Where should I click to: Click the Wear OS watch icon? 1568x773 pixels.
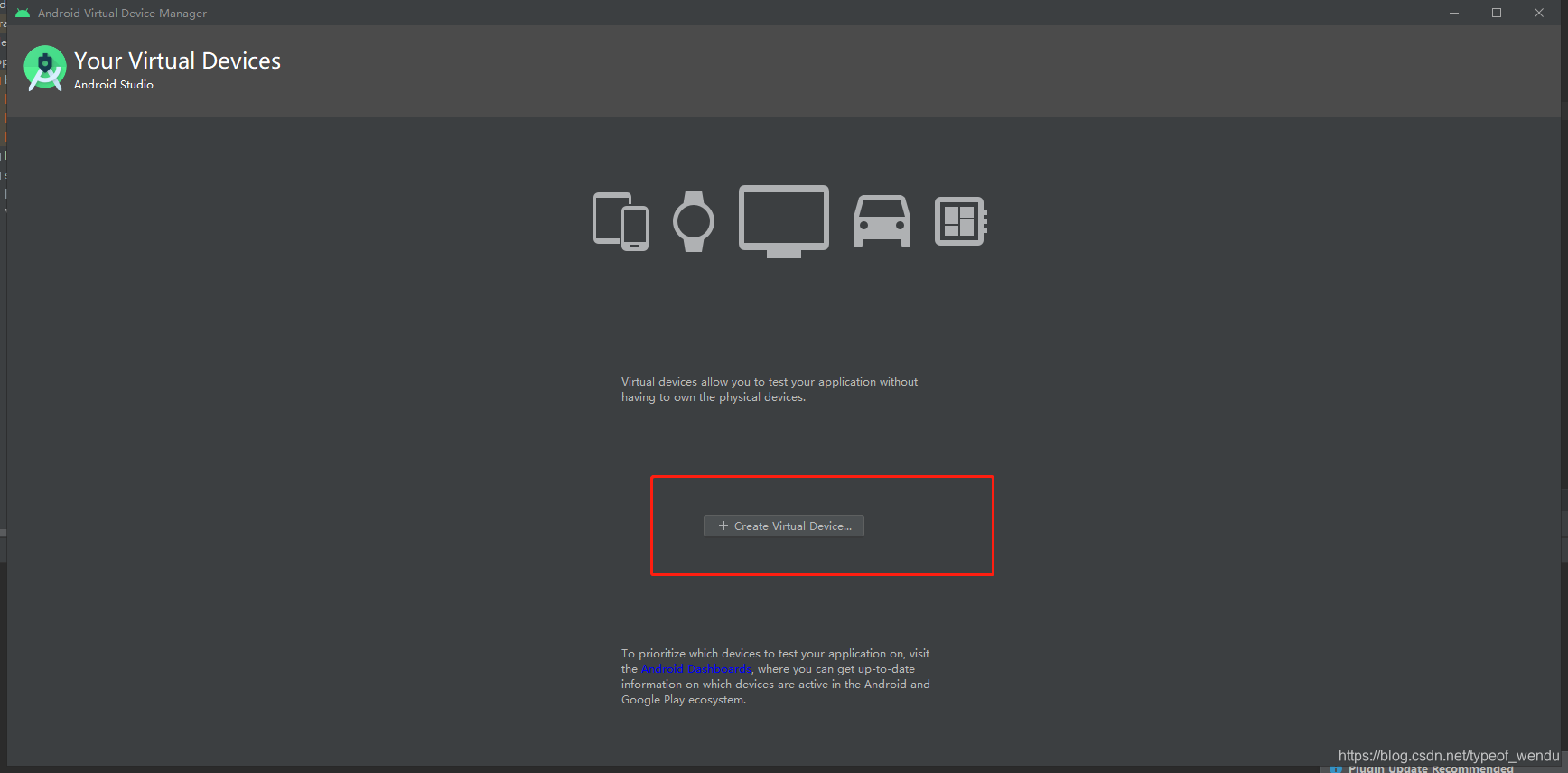694,221
